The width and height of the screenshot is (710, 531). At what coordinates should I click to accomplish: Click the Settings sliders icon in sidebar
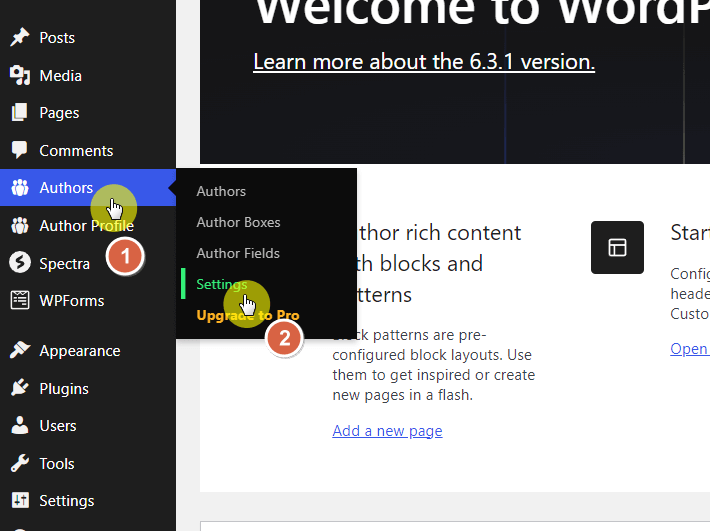pyautogui.click(x=20, y=500)
